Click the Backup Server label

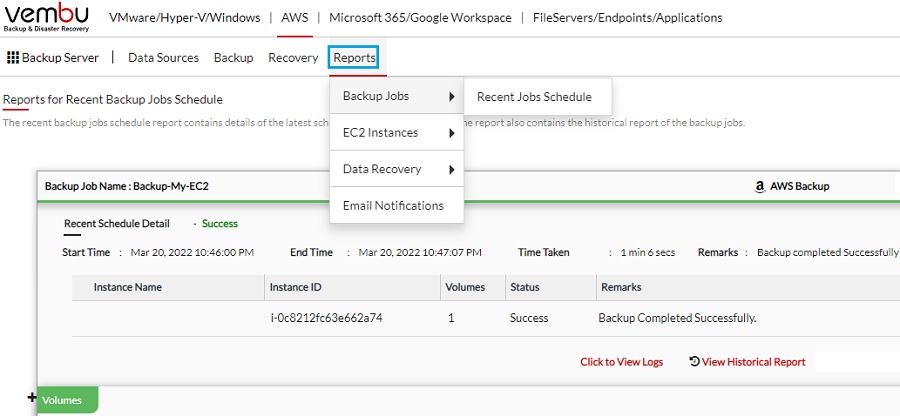[60, 57]
